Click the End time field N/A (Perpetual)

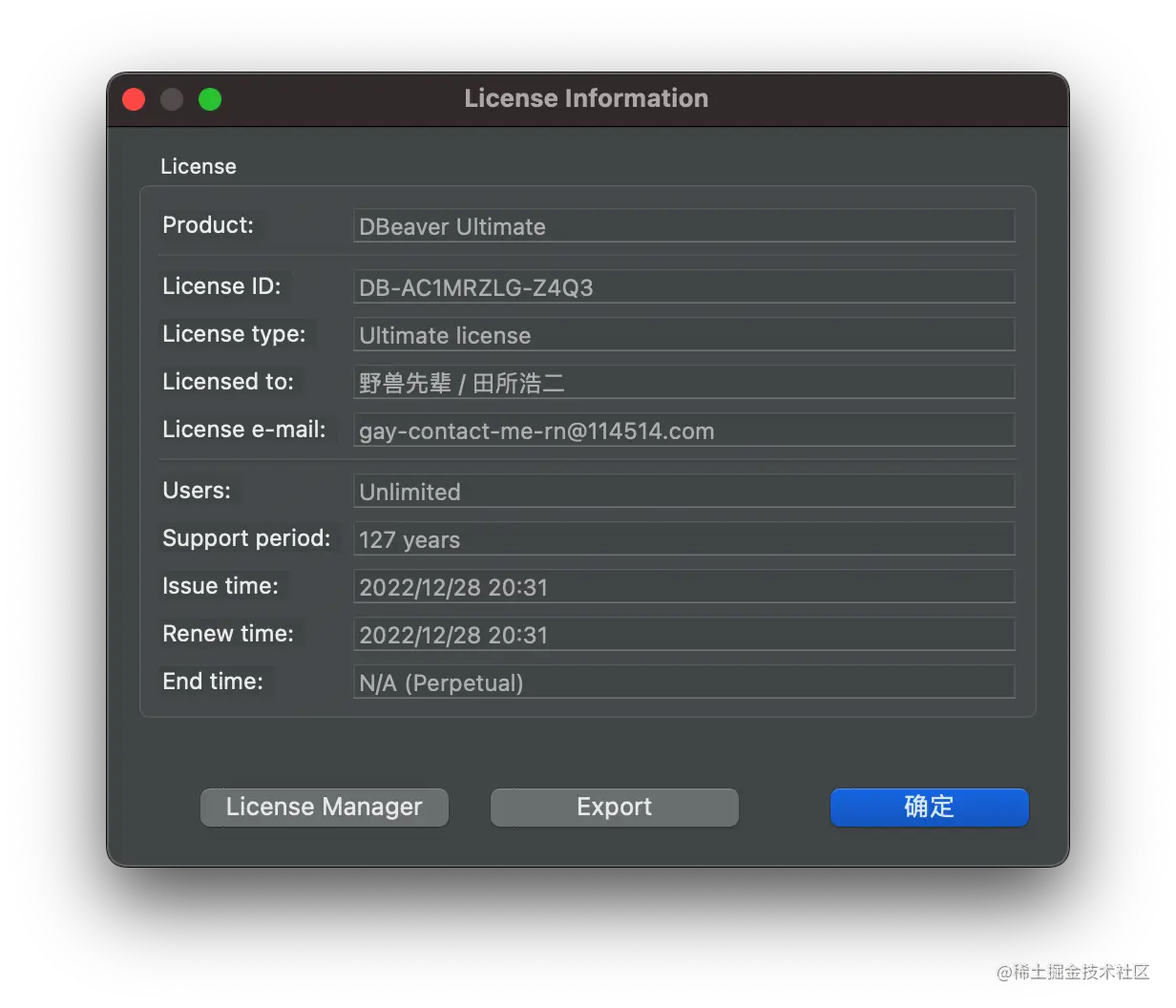click(683, 682)
